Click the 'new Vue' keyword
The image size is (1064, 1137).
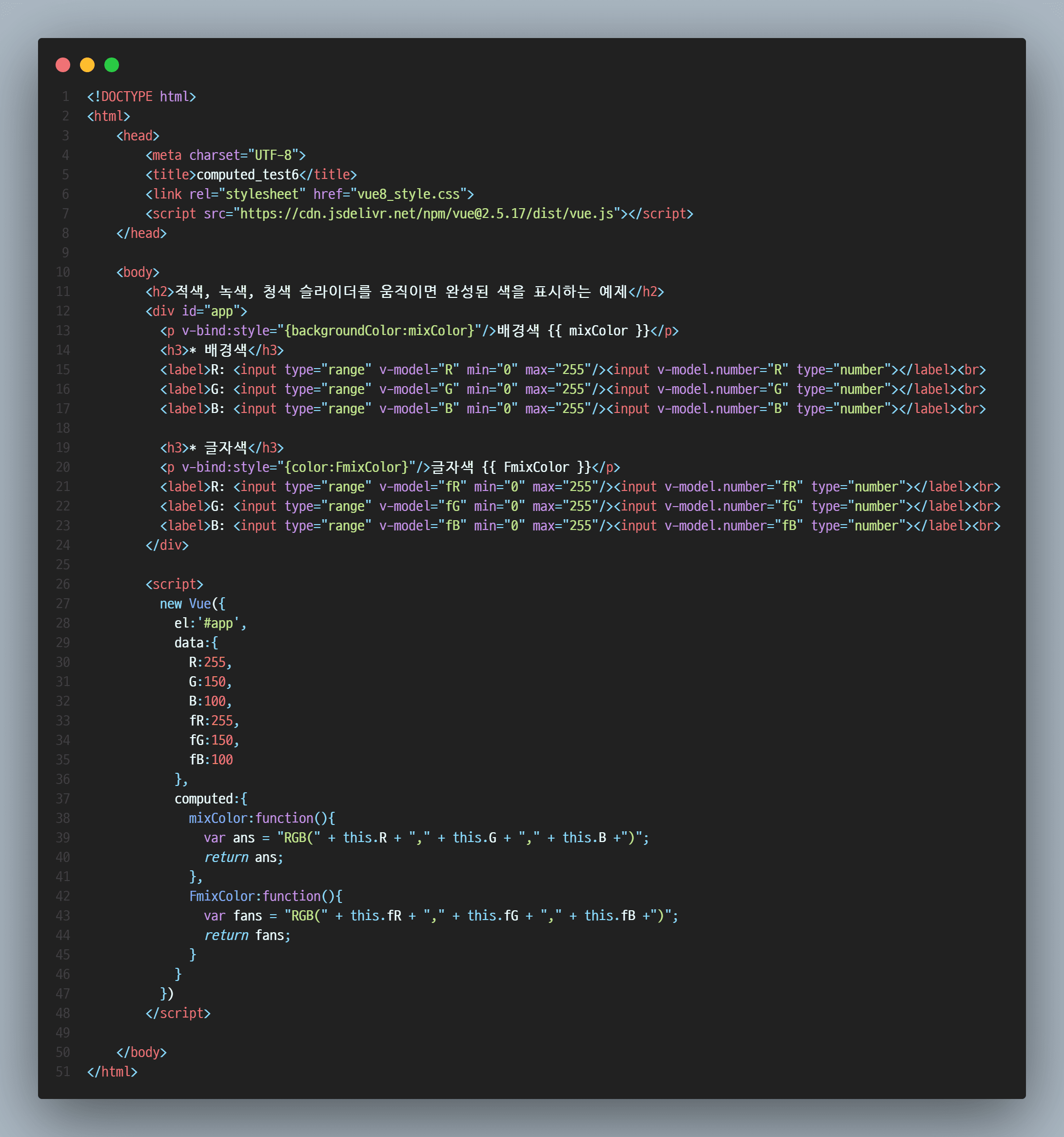pyautogui.click(x=185, y=604)
